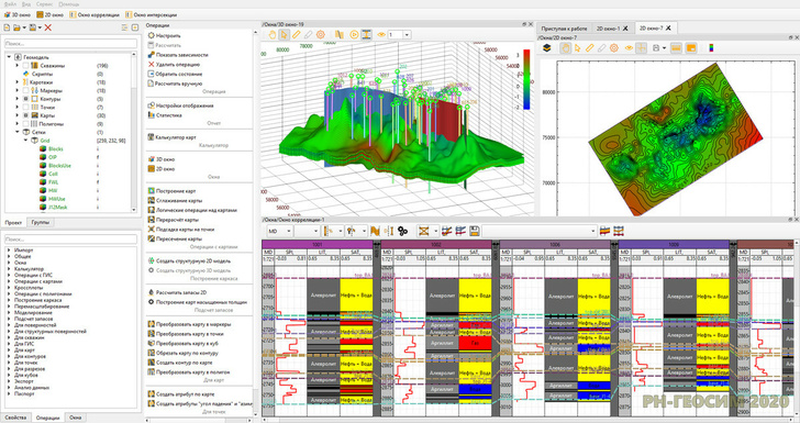Click the color palette icon in 2D window toolbar
Image resolution: width=800 pixels, height=423 pixels.
712,47
